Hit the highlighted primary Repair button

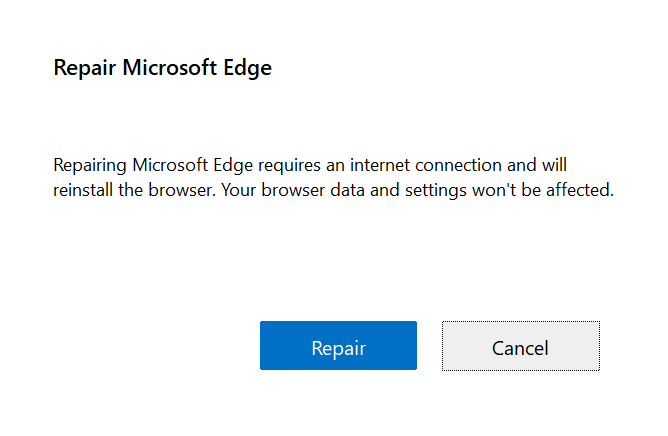click(x=338, y=346)
